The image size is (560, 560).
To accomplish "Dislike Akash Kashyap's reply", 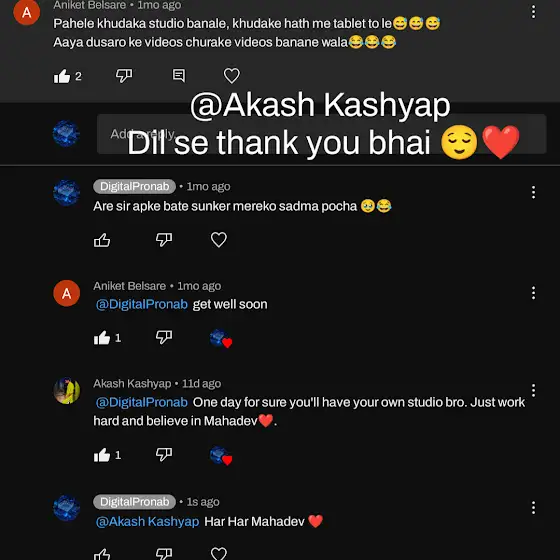I will pos(164,455).
